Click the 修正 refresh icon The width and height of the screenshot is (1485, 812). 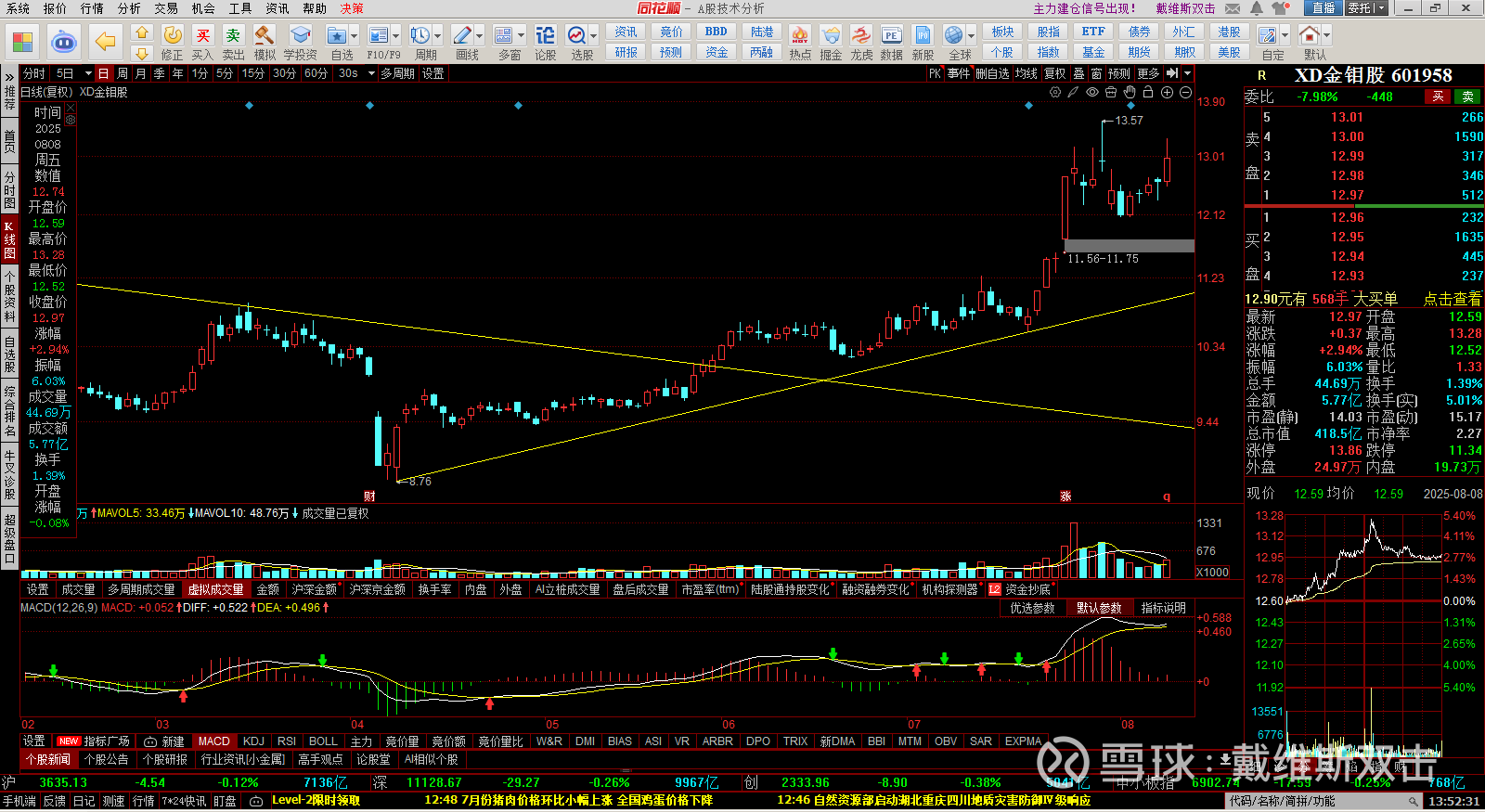click(173, 35)
